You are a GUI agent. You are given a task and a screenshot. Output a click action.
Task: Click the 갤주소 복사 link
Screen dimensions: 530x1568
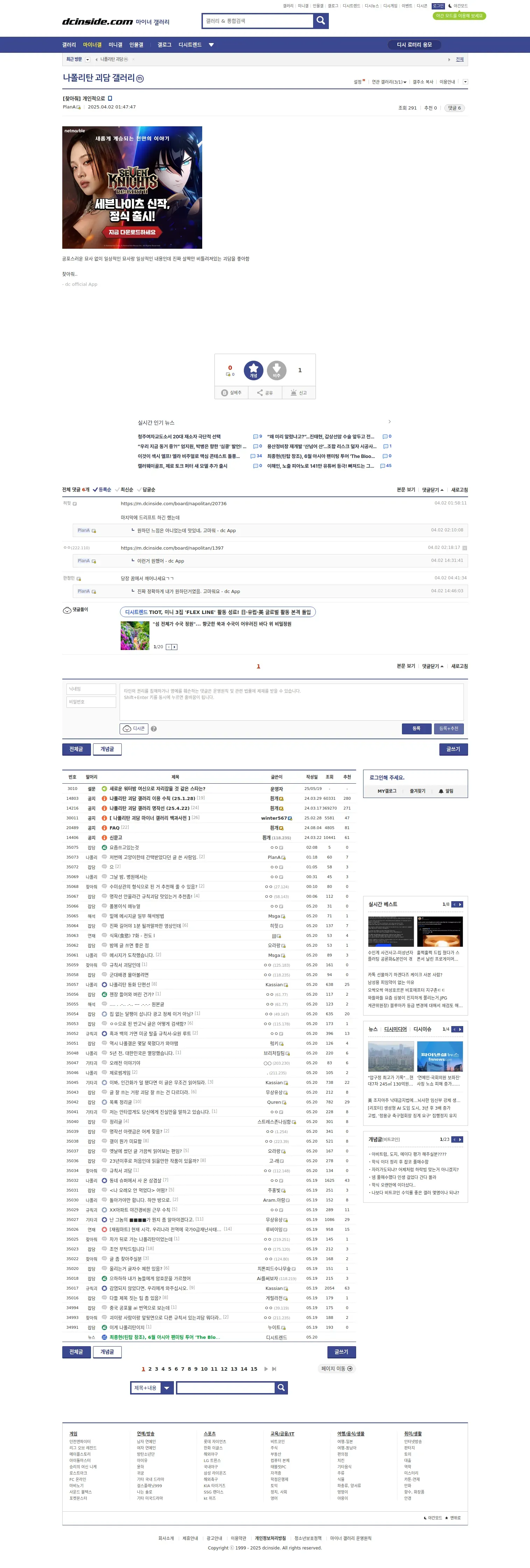point(423,82)
